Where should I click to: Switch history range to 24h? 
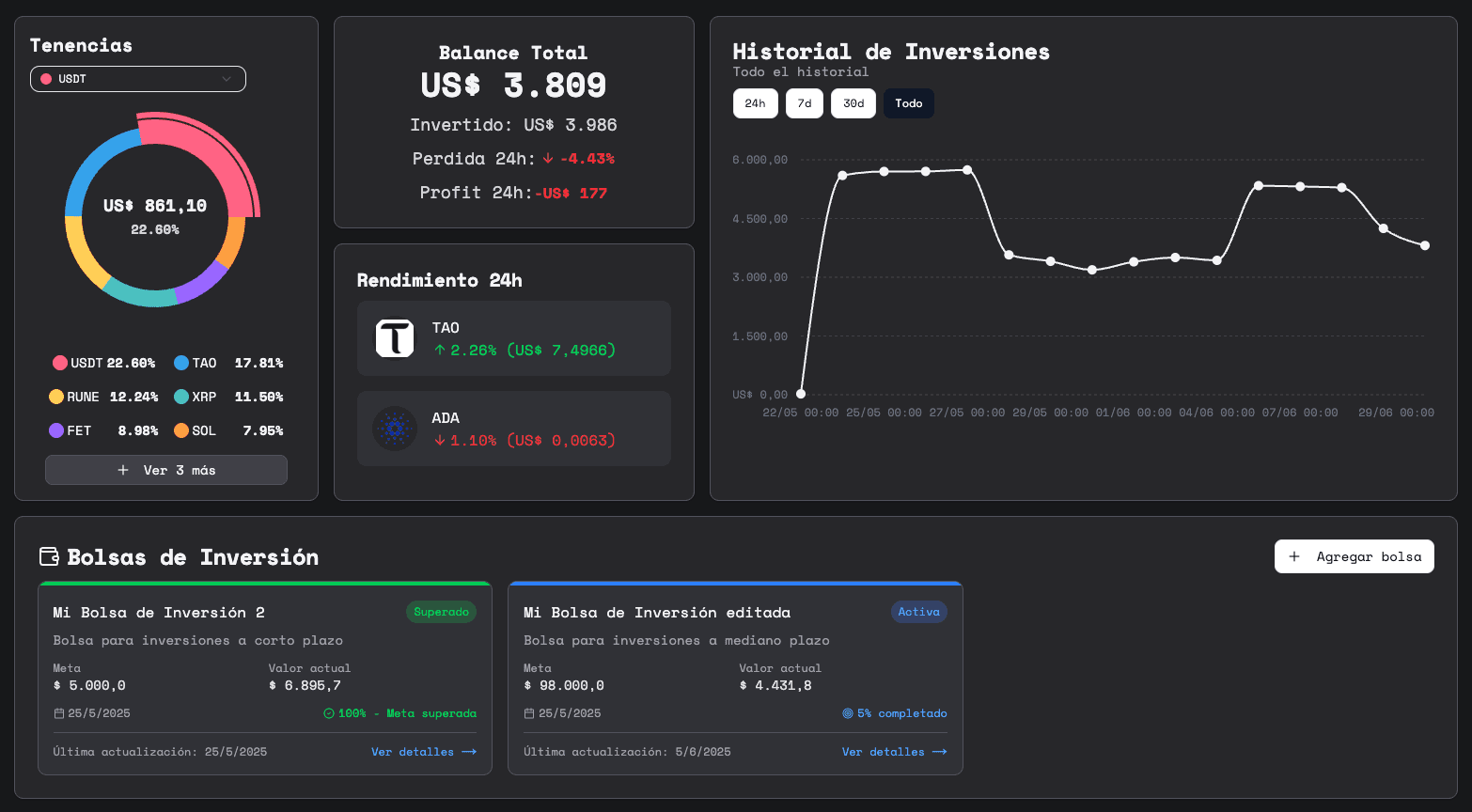coord(756,103)
